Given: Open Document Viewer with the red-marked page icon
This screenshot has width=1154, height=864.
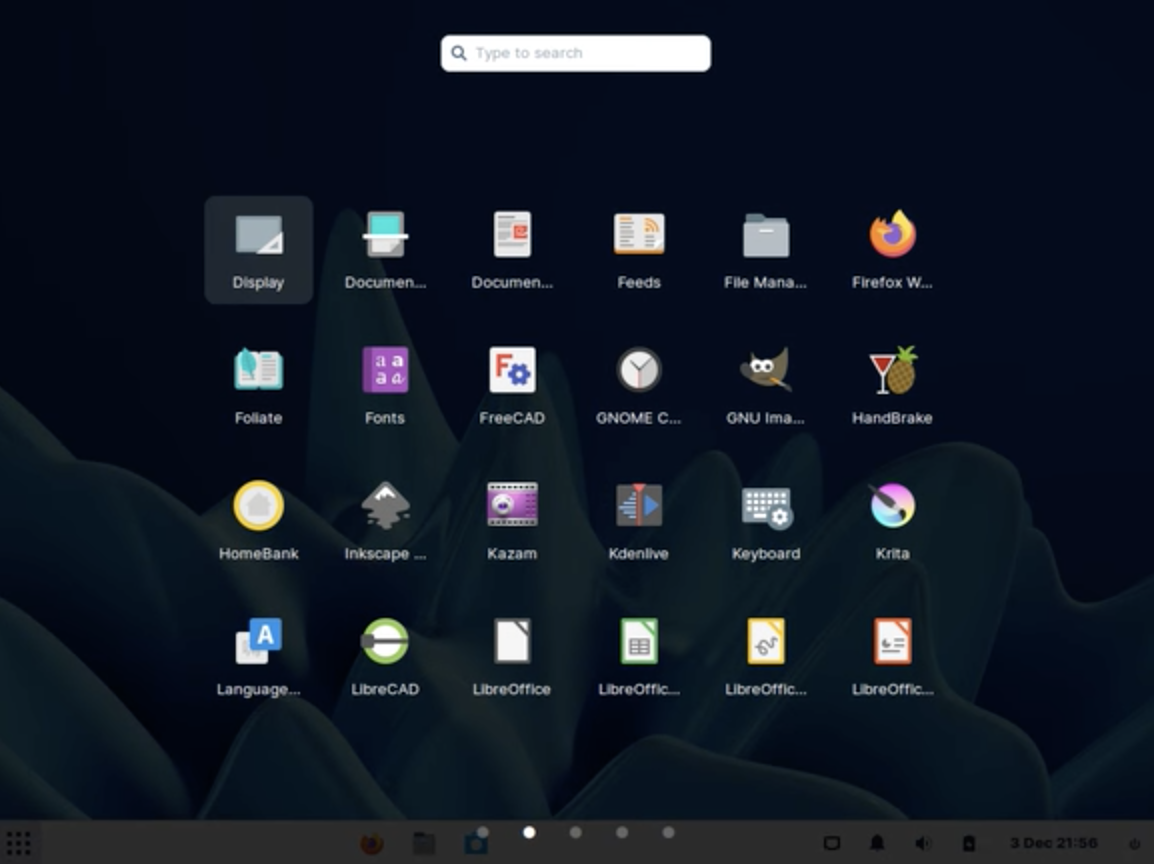Looking at the screenshot, I should click(x=512, y=250).
